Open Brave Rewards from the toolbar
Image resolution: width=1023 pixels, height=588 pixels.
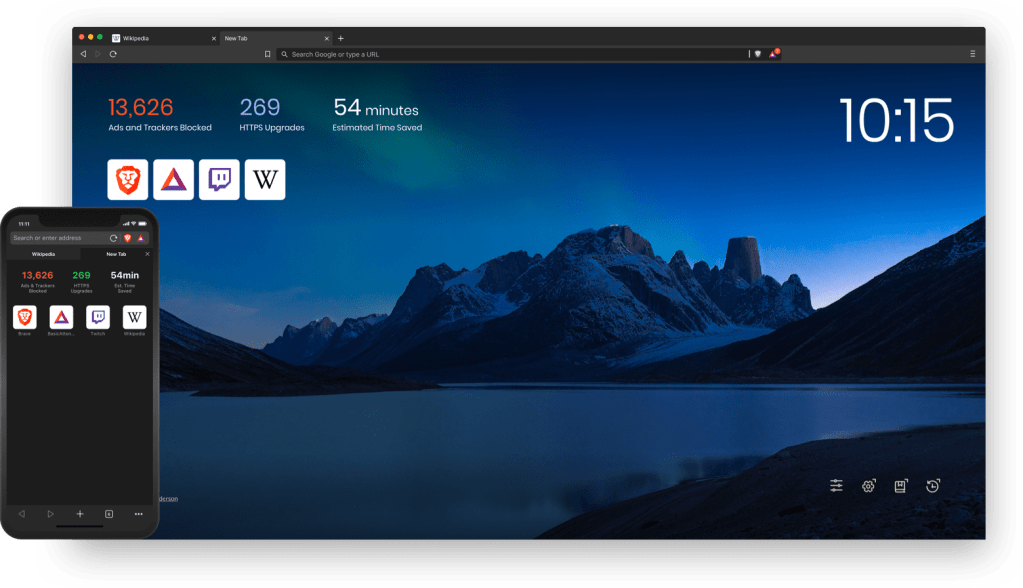(x=771, y=54)
